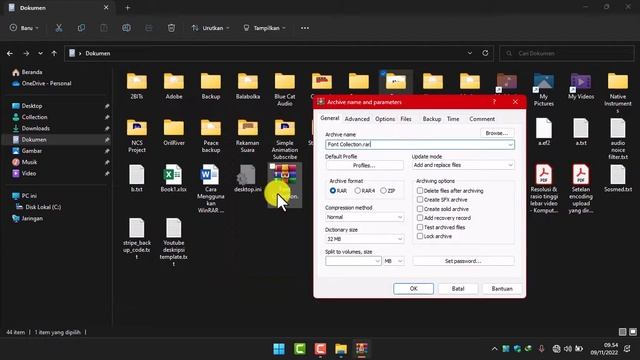Image resolution: width=640 pixels, height=360 pixels.
Task: Select the RAR archive format radio button
Action: pyautogui.click(x=333, y=191)
